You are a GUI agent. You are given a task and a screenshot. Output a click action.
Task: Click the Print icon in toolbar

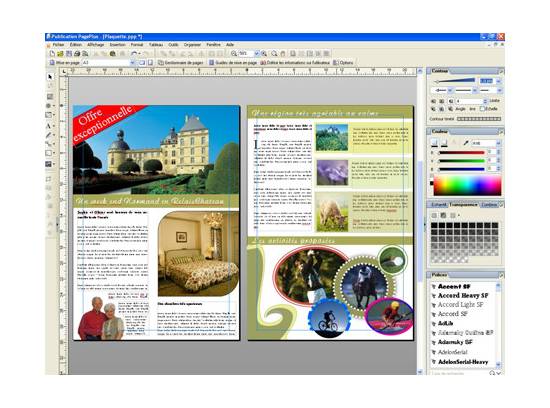(x=77, y=54)
